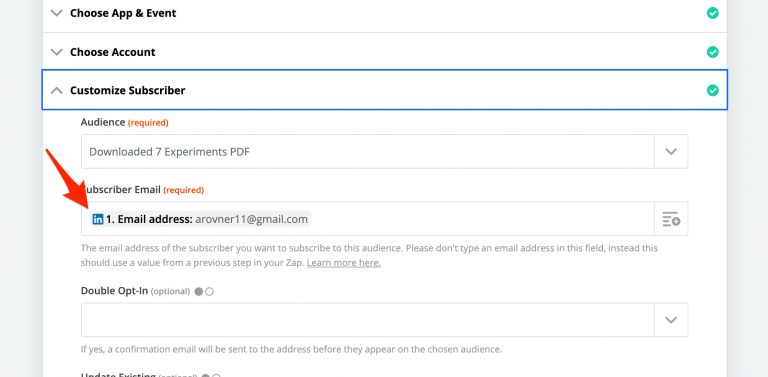The image size is (768, 377).
Task: Click the insert data icon in Subscriber Email
Action: point(671,219)
